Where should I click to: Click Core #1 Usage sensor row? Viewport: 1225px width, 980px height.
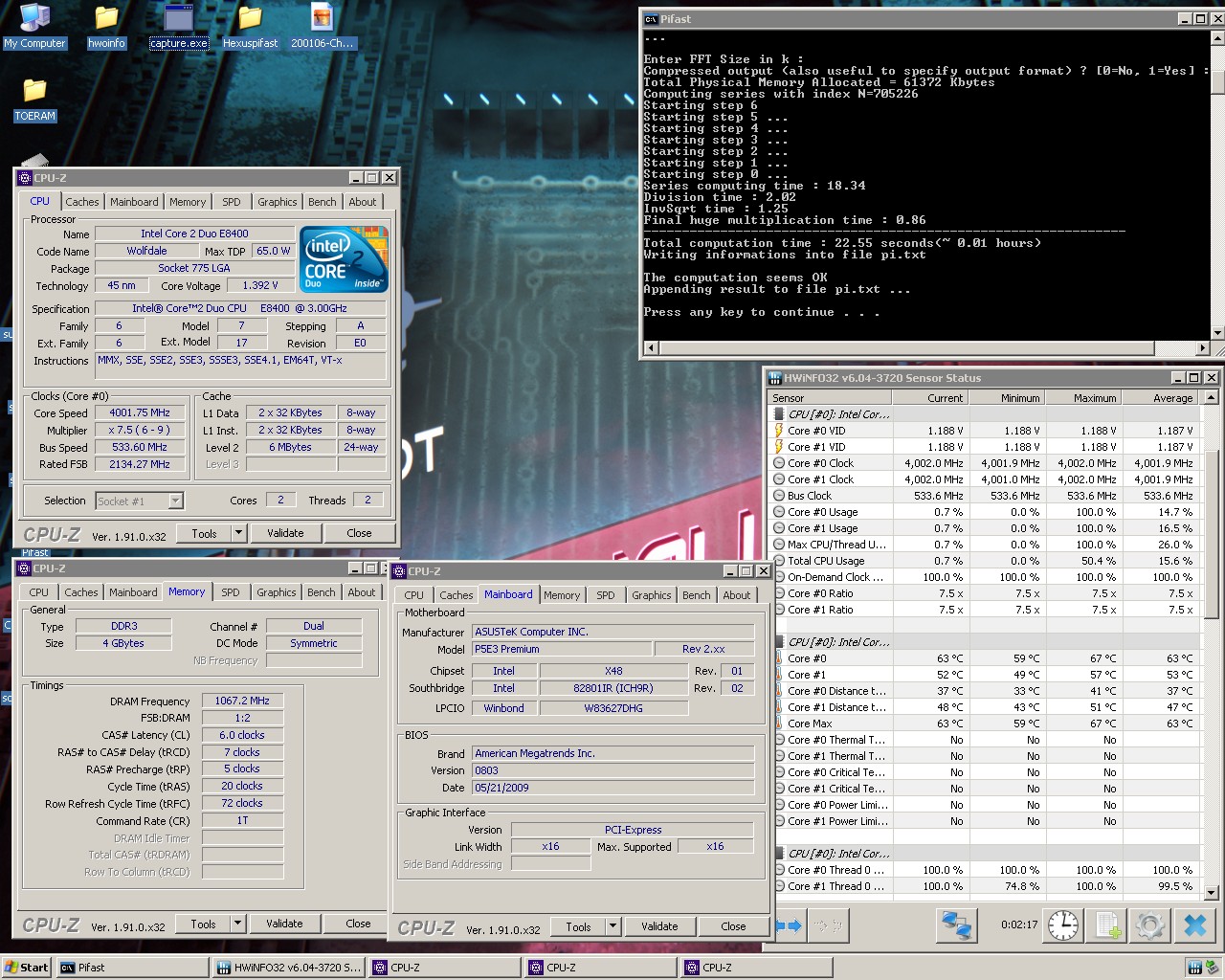coord(986,528)
